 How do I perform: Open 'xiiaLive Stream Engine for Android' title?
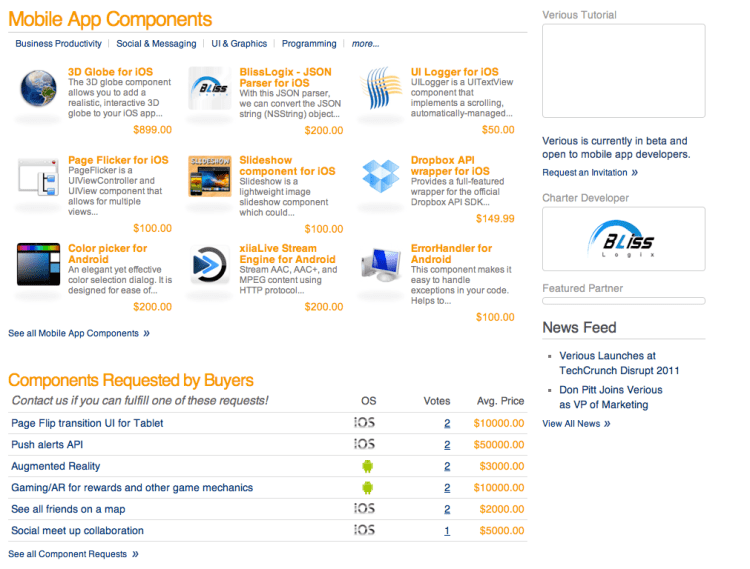[287, 254]
